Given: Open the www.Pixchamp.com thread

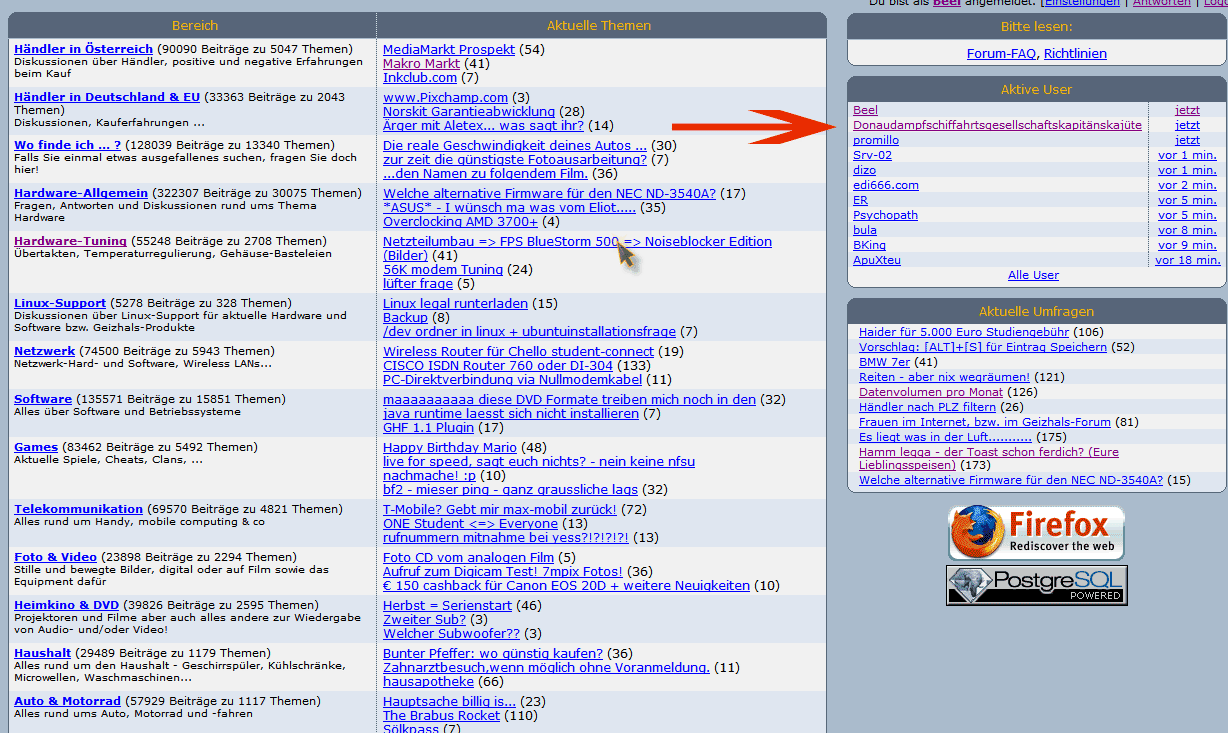Looking at the screenshot, I should coord(445,97).
